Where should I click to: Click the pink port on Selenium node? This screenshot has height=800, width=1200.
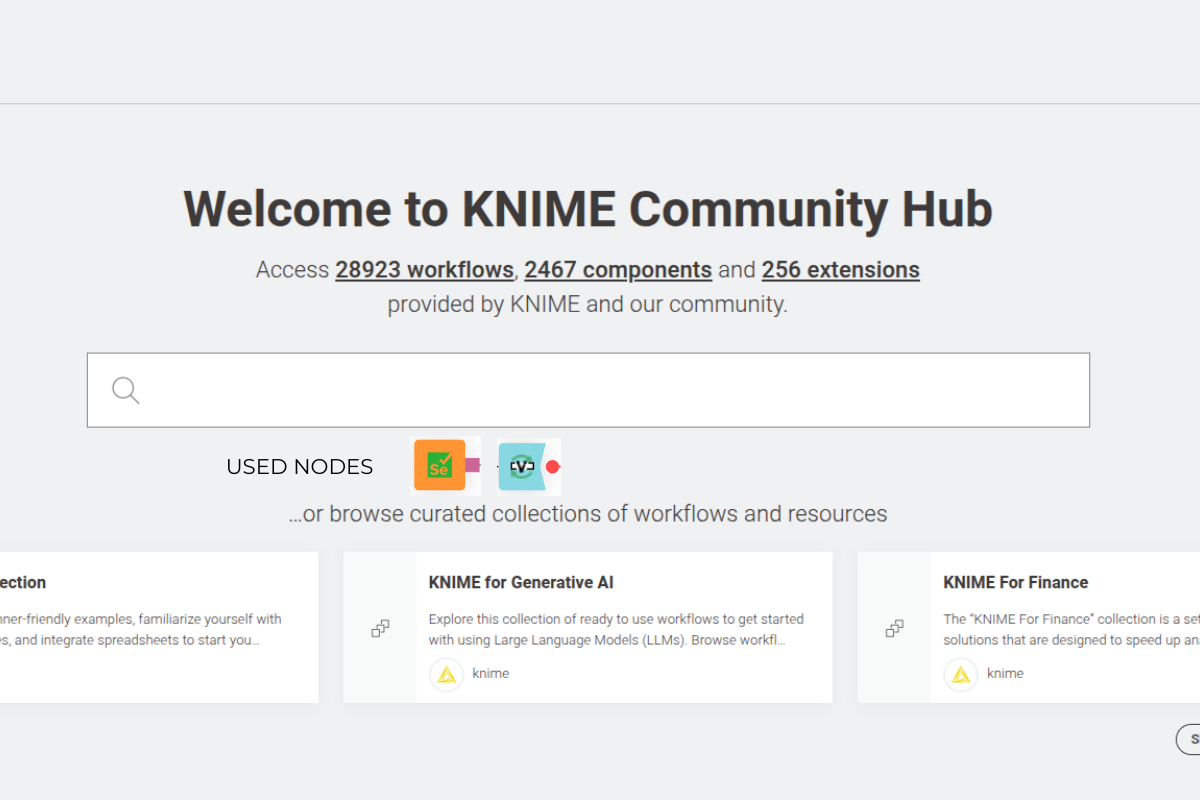[x=473, y=466]
